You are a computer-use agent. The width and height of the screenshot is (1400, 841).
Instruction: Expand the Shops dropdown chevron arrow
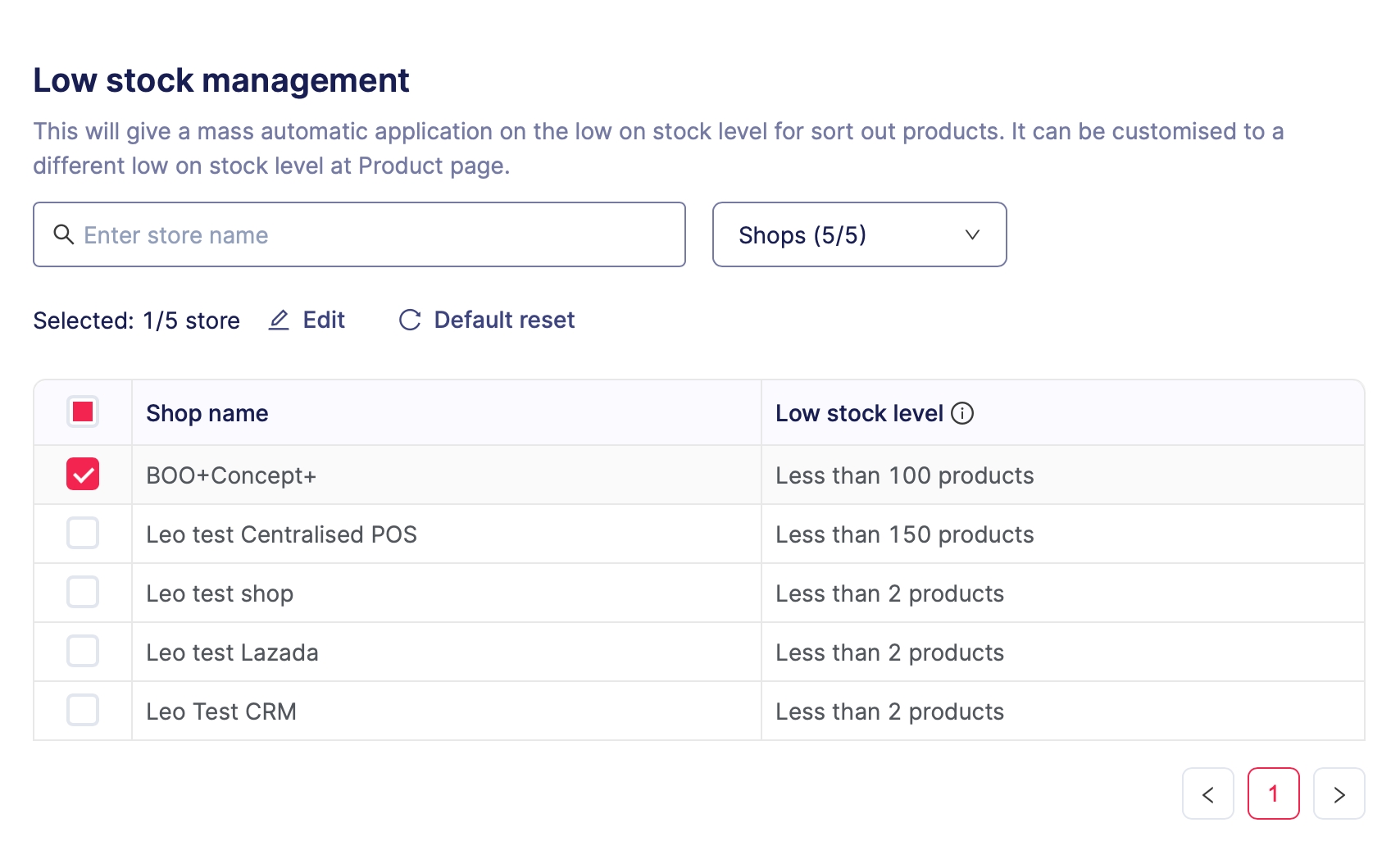[x=972, y=234]
